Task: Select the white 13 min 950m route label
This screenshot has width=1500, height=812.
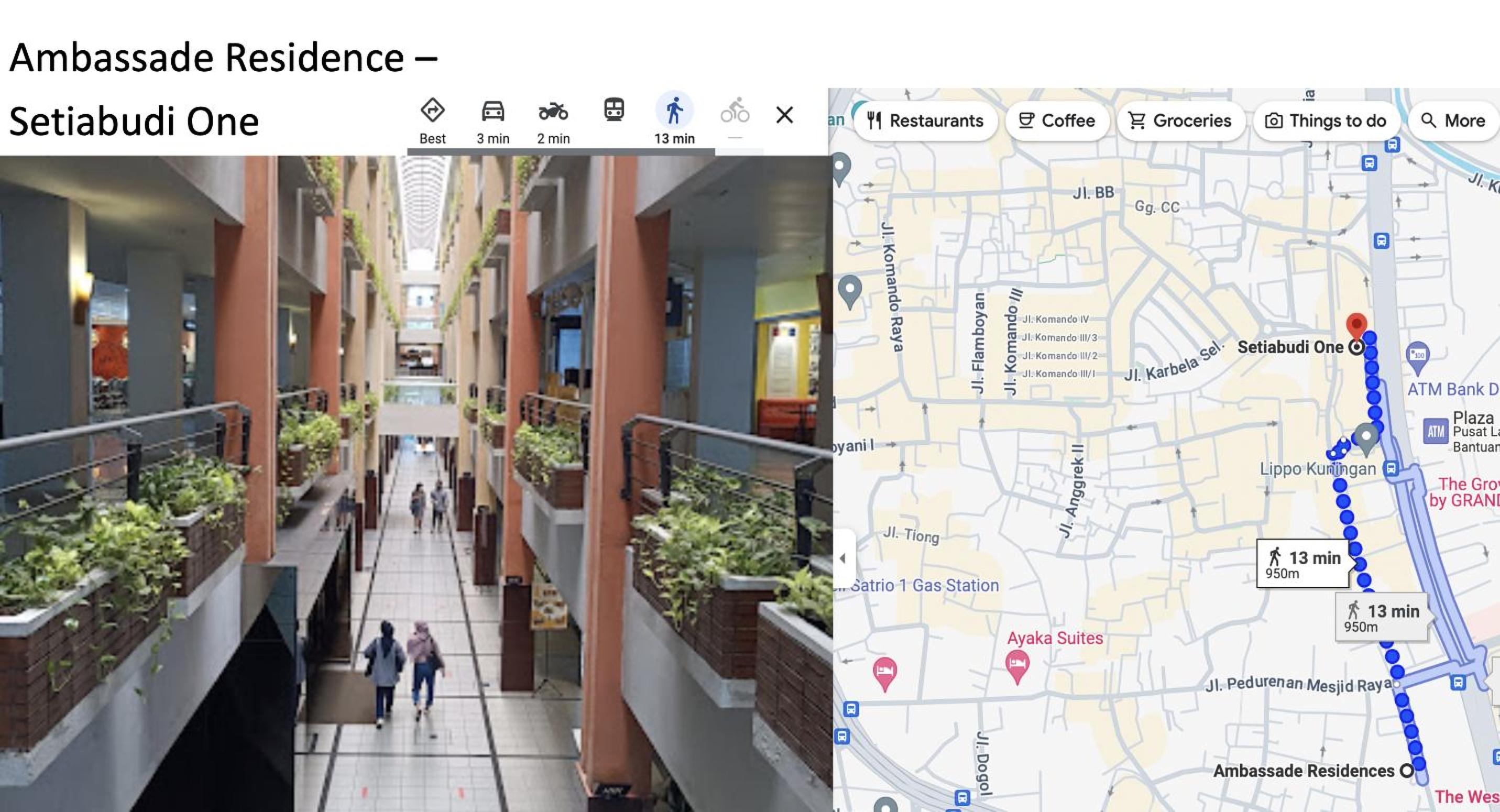Action: coord(1302,564)
